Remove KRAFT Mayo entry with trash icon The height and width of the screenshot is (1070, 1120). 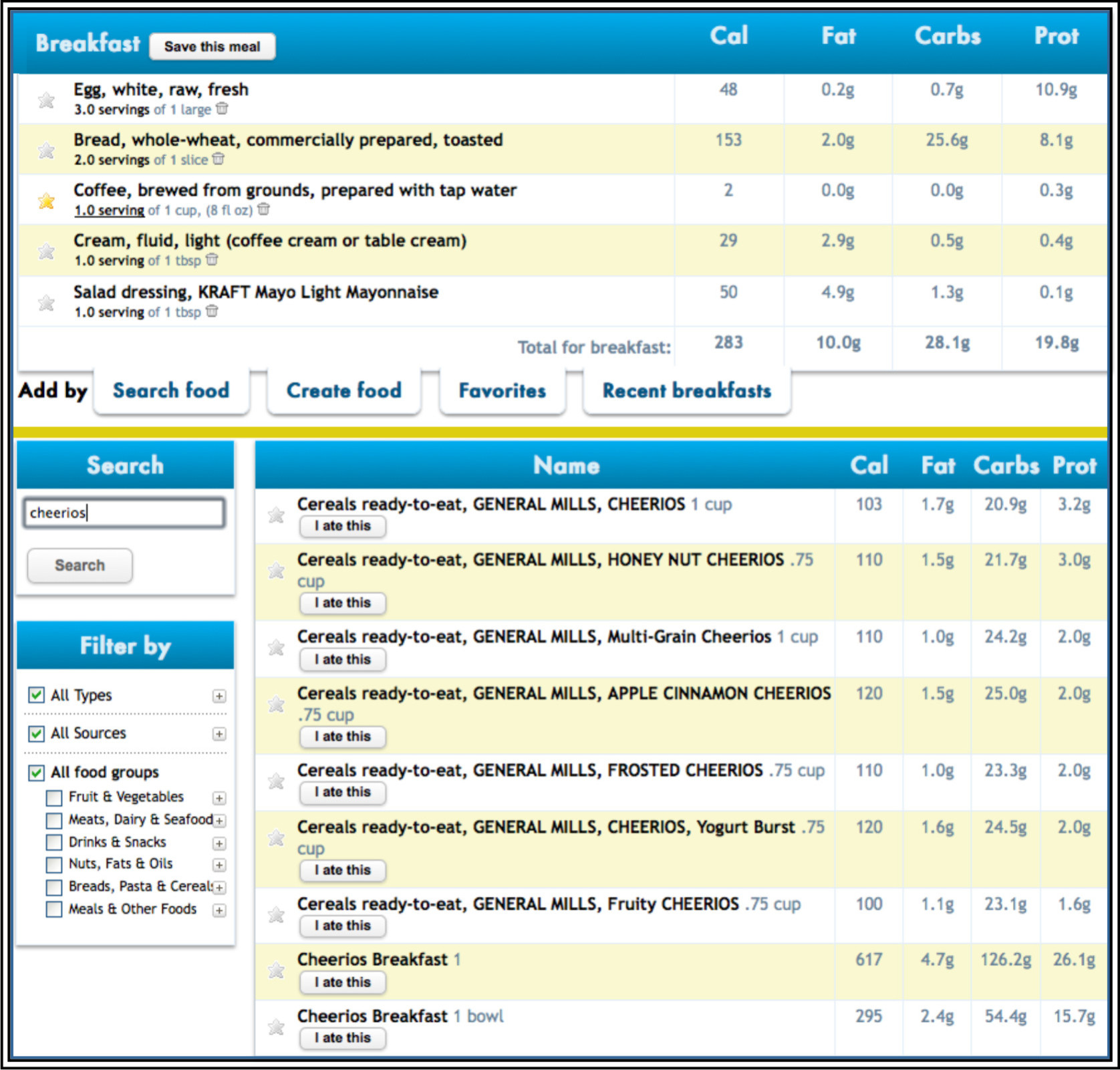click(x=212, y=311)
